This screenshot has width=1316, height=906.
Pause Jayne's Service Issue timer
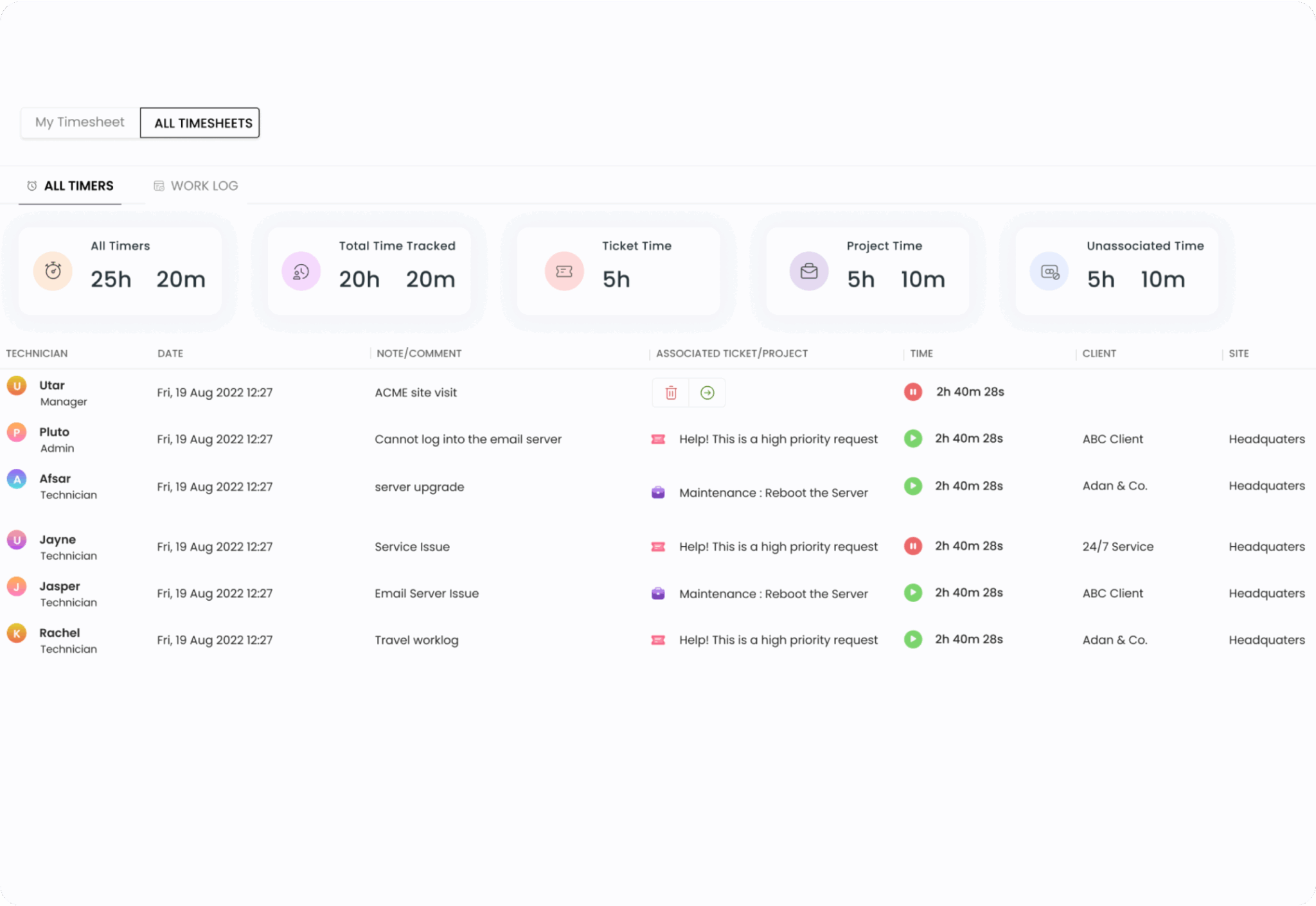tap(912, 546)
